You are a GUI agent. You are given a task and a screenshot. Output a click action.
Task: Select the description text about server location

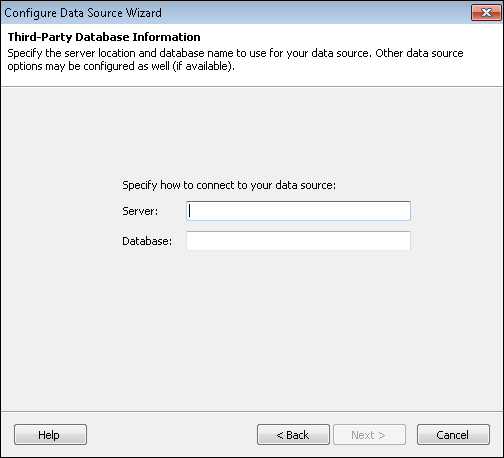[235, 60]
